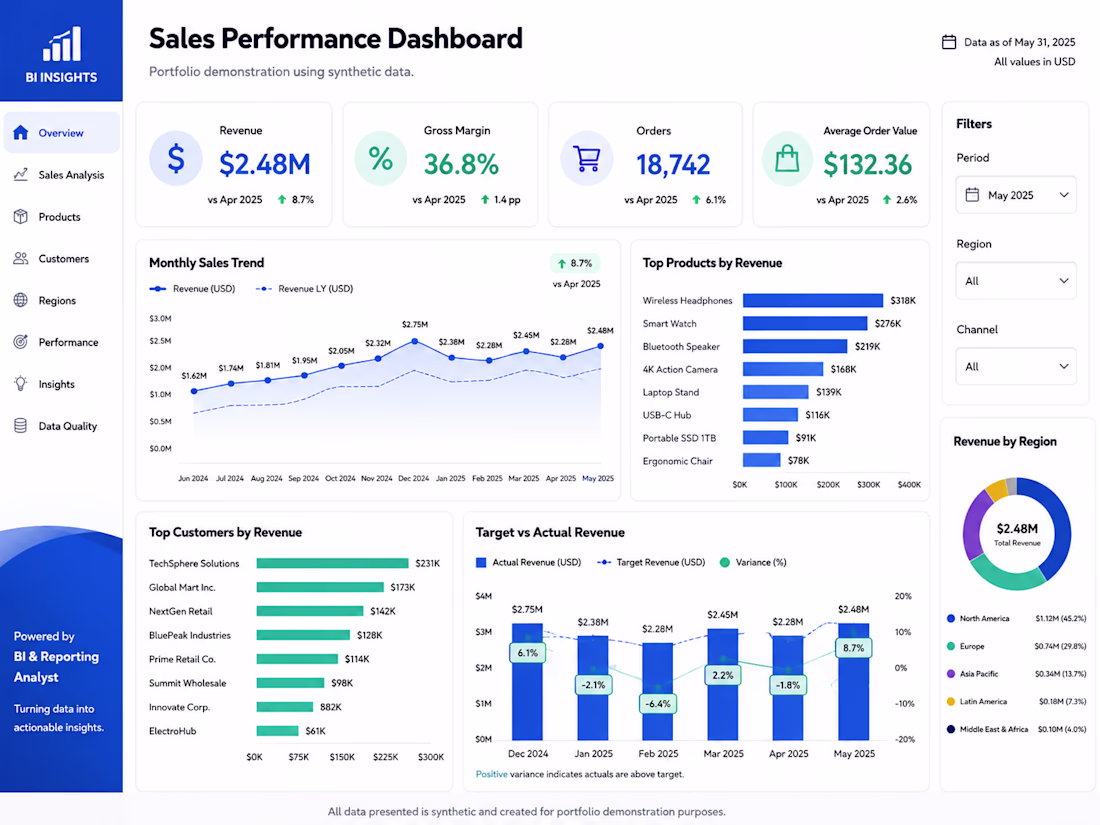This screenshot has height=825, width=1100.
Task: Click the Insights lightbulb icon
Action: [x=20, y=384]
